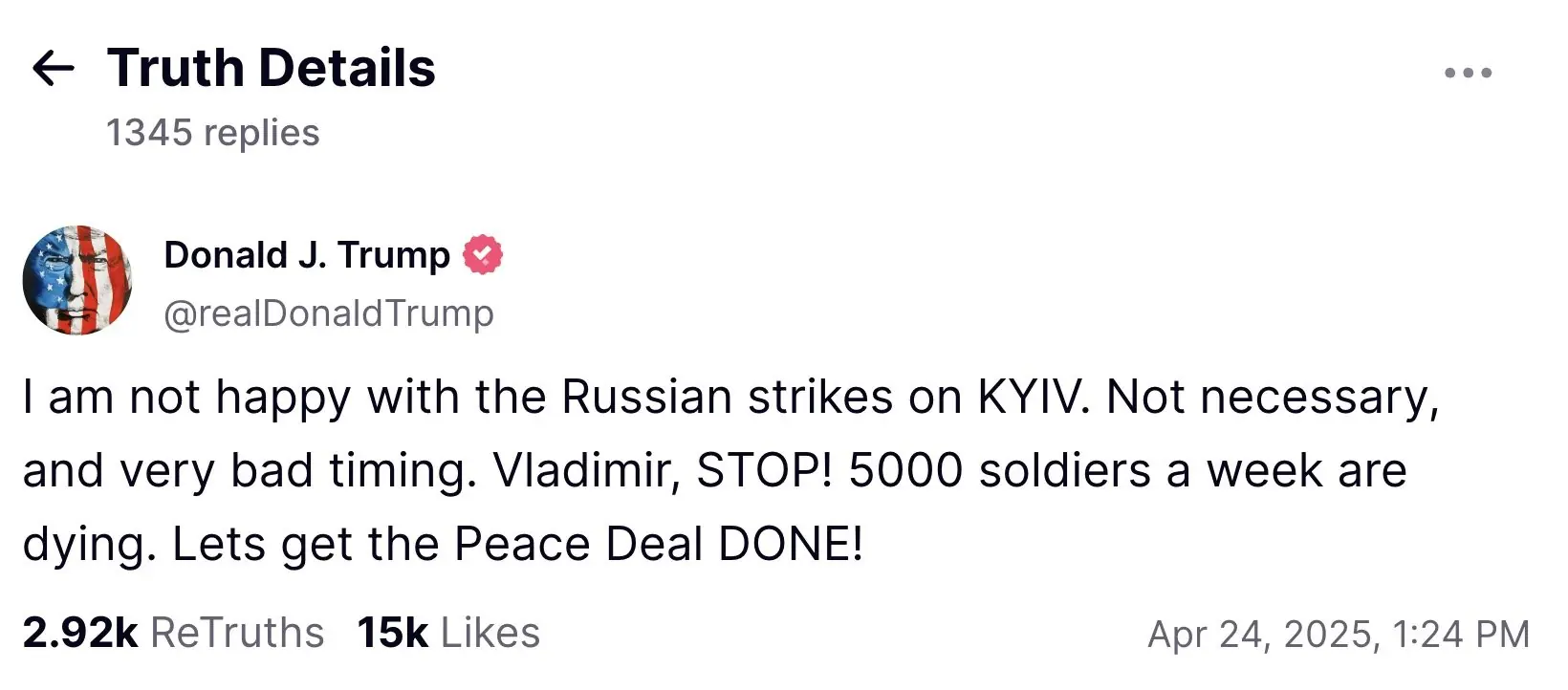Screen dimensions: 1568x690
Task: Open the 15k Likes list
Action: tap(392, 632)
